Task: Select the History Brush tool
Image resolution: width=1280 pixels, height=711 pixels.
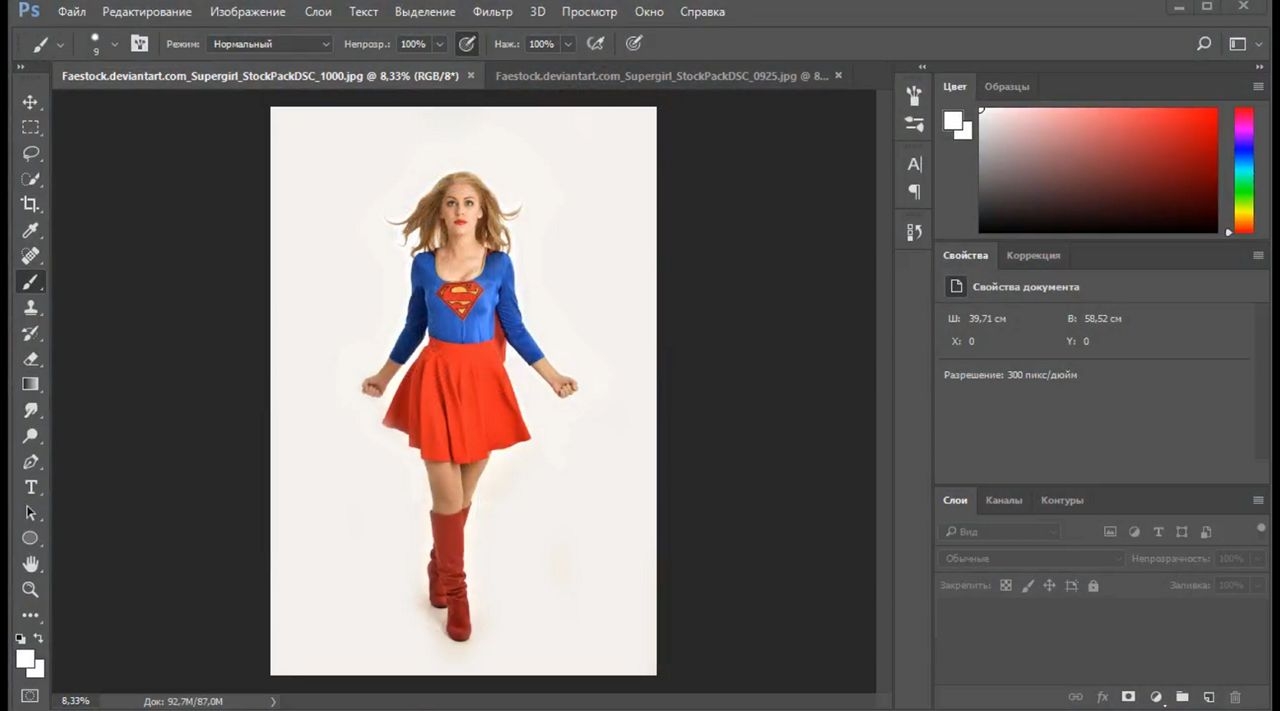Action: (x=30, y=333)
